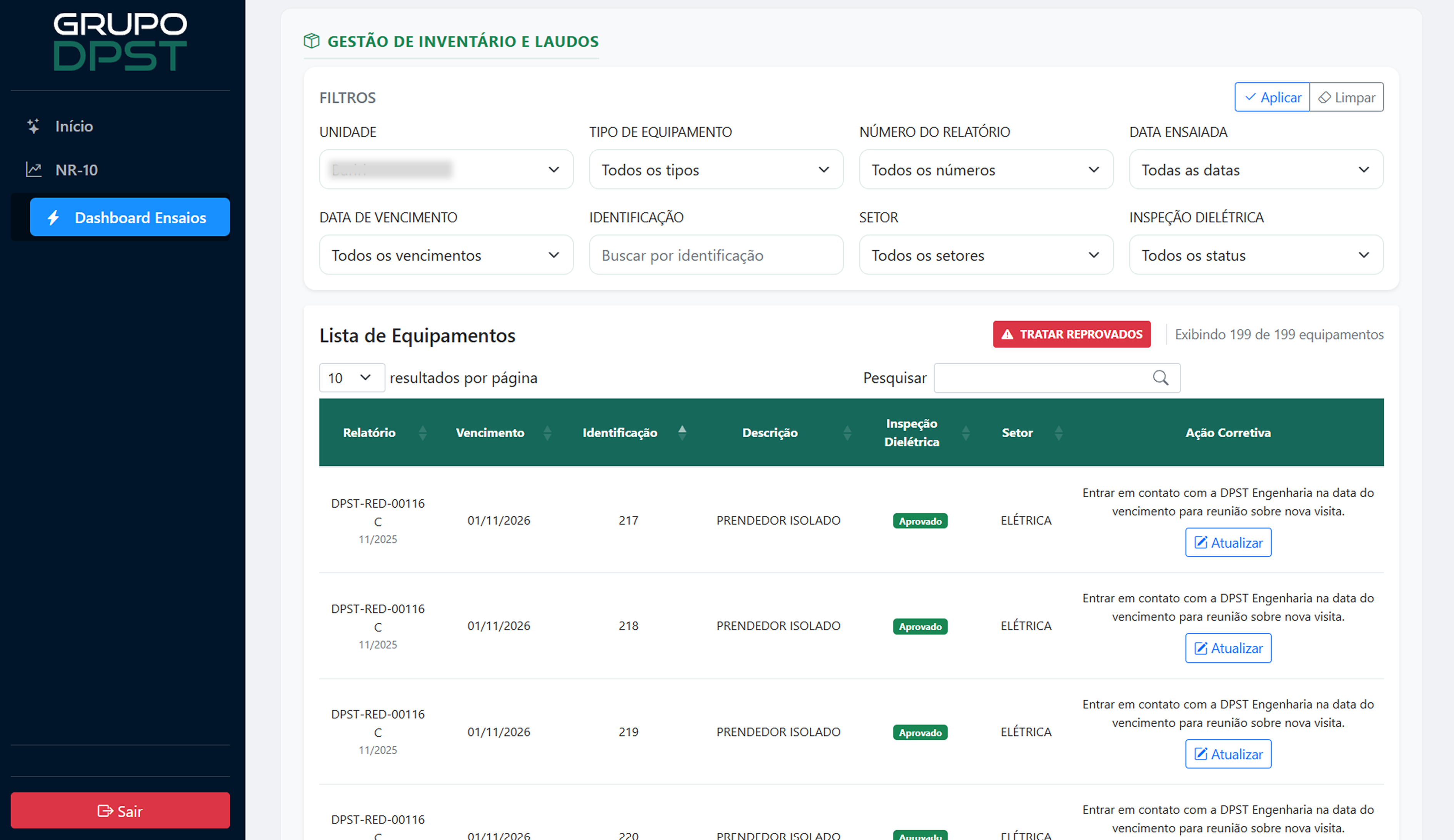Sort table by Inspeção Dielétrica arrows

(965, 433)
